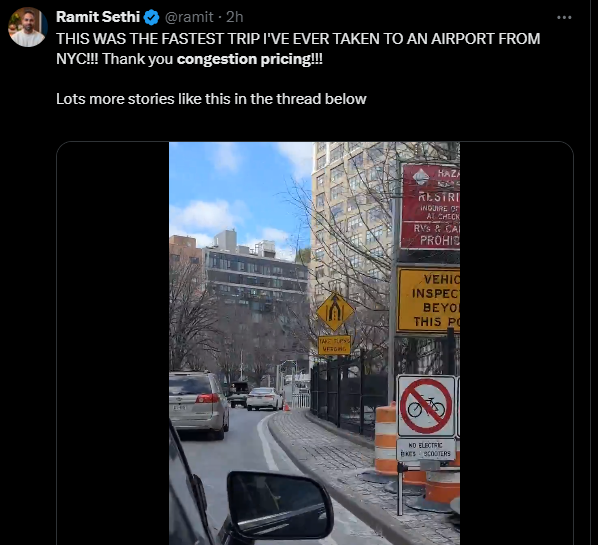Click the silver minivan in the video
This screenshot has height=545, width=598.
(x=199, y=405)
